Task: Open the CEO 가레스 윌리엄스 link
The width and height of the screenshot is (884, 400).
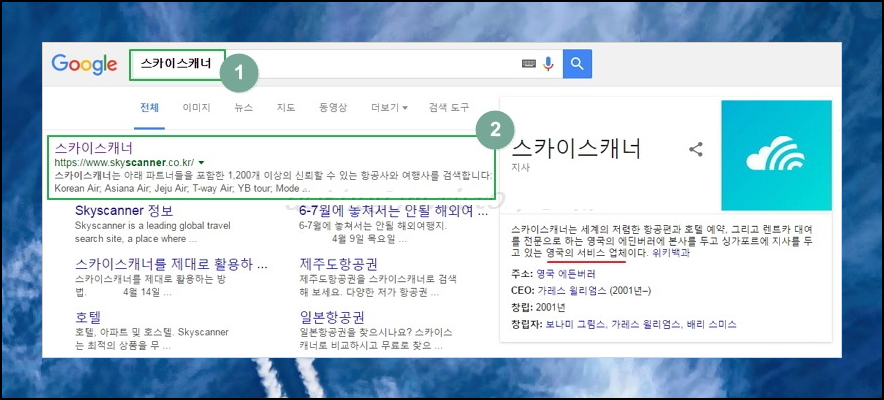Action: 572,291
